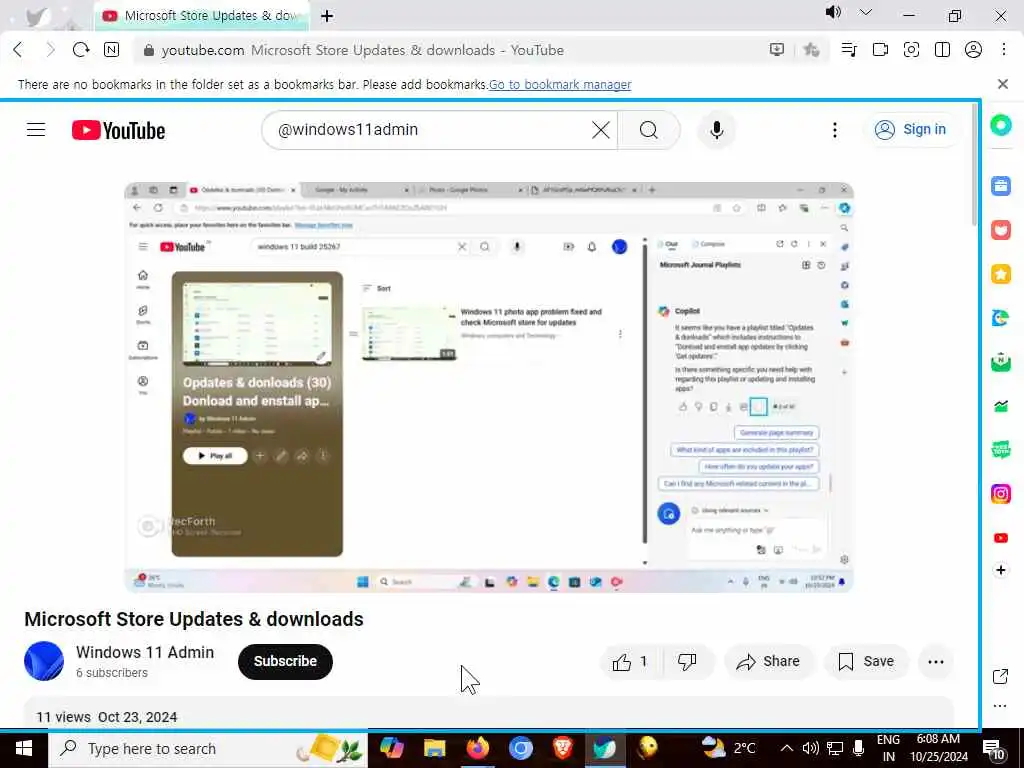Image resolution: width=1024 pixels, height=768 pixels.
Task: Click the video player area
Action: coord(488,387)
